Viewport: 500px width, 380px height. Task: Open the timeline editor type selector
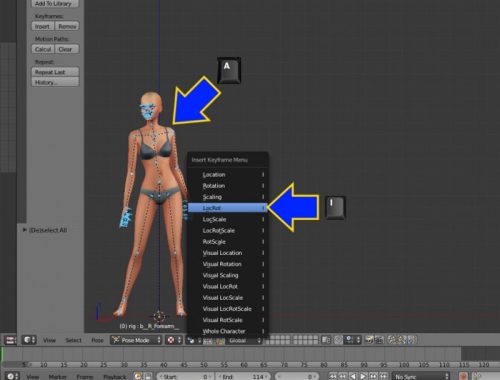[11, 376]
